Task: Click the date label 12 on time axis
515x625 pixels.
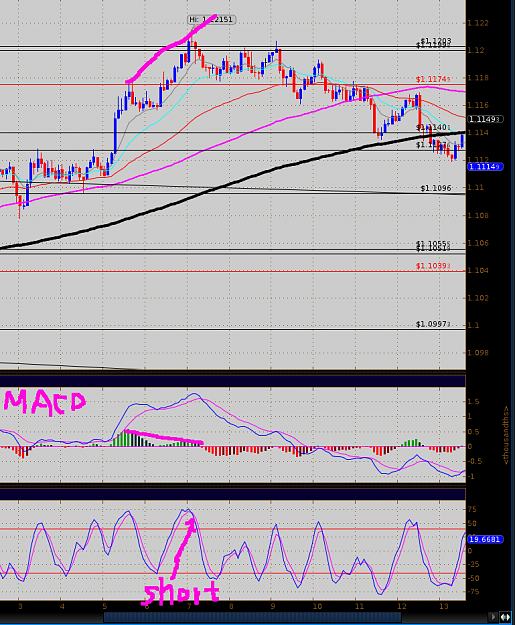Action: pyautogui.click(x=401, y=606)
